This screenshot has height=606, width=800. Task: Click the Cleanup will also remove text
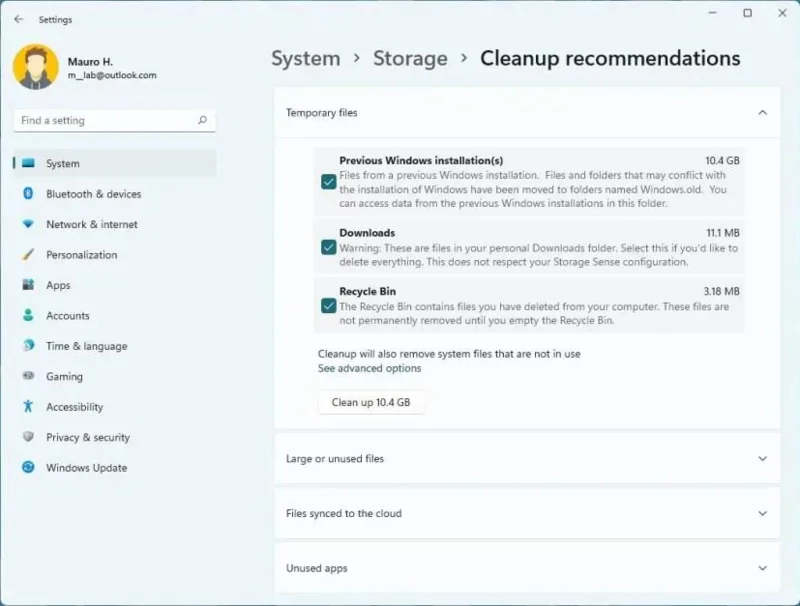[449, 354]
